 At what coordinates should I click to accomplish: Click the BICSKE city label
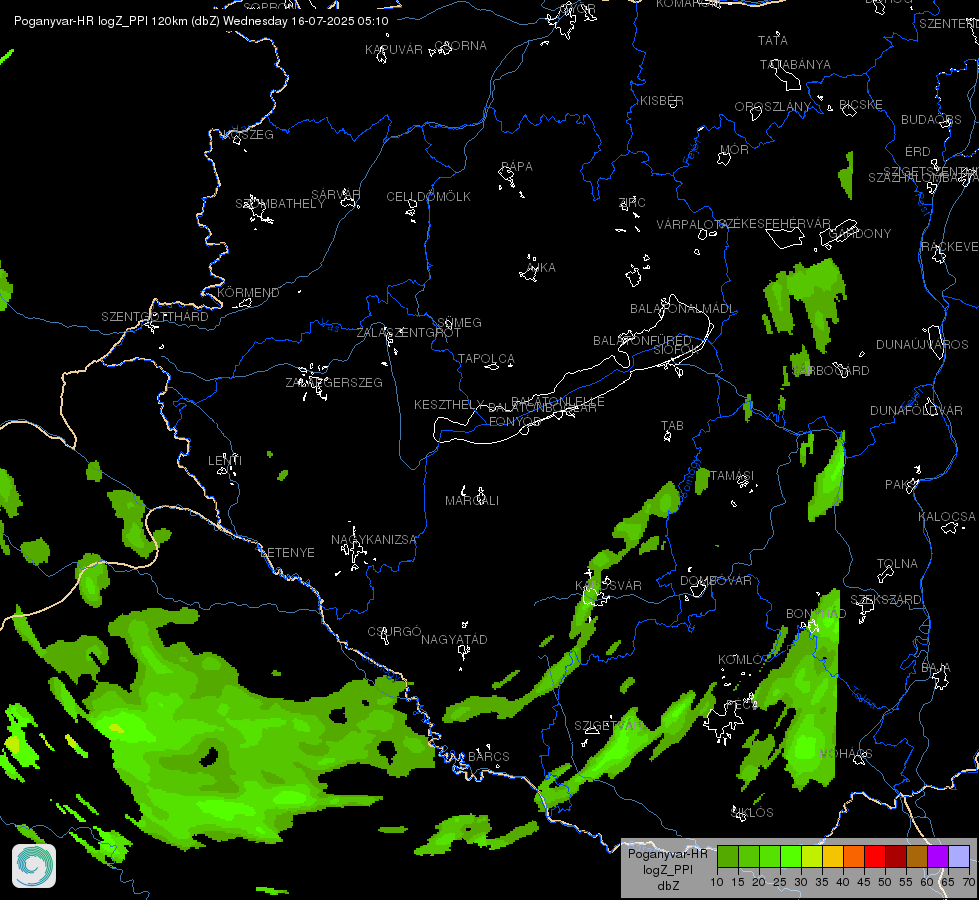(861, 105)
